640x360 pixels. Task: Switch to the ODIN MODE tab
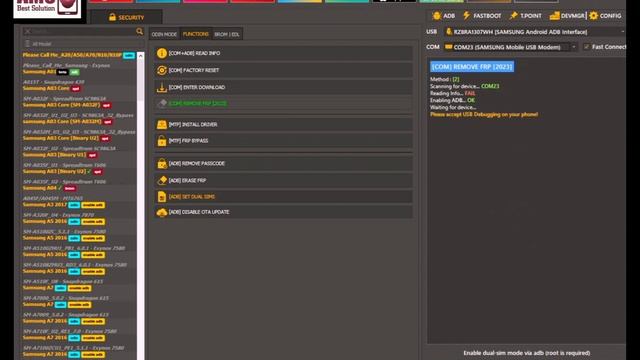coord(164,34)
